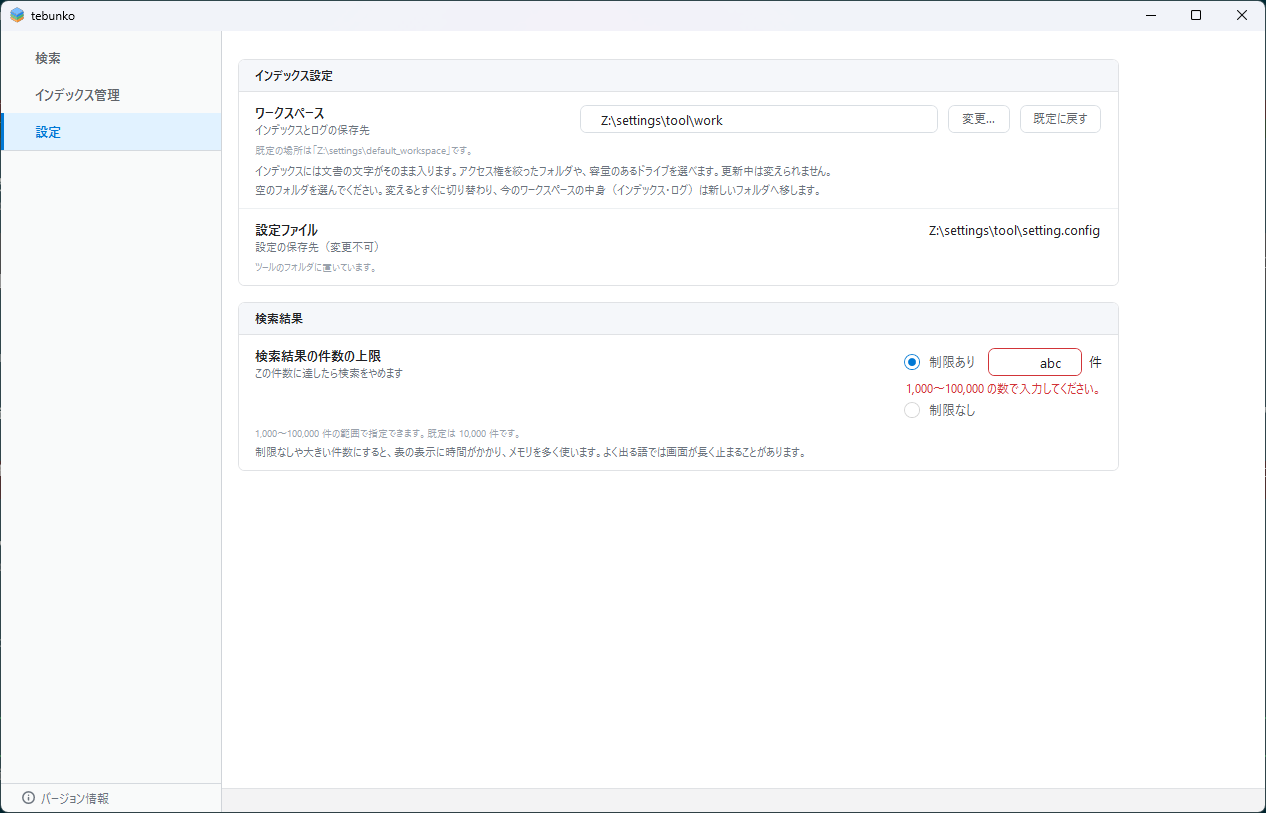The width and height of the screenshot is (1266, 813).
Task: Click the 既定に戻す button
Action: click(1060, 119)
